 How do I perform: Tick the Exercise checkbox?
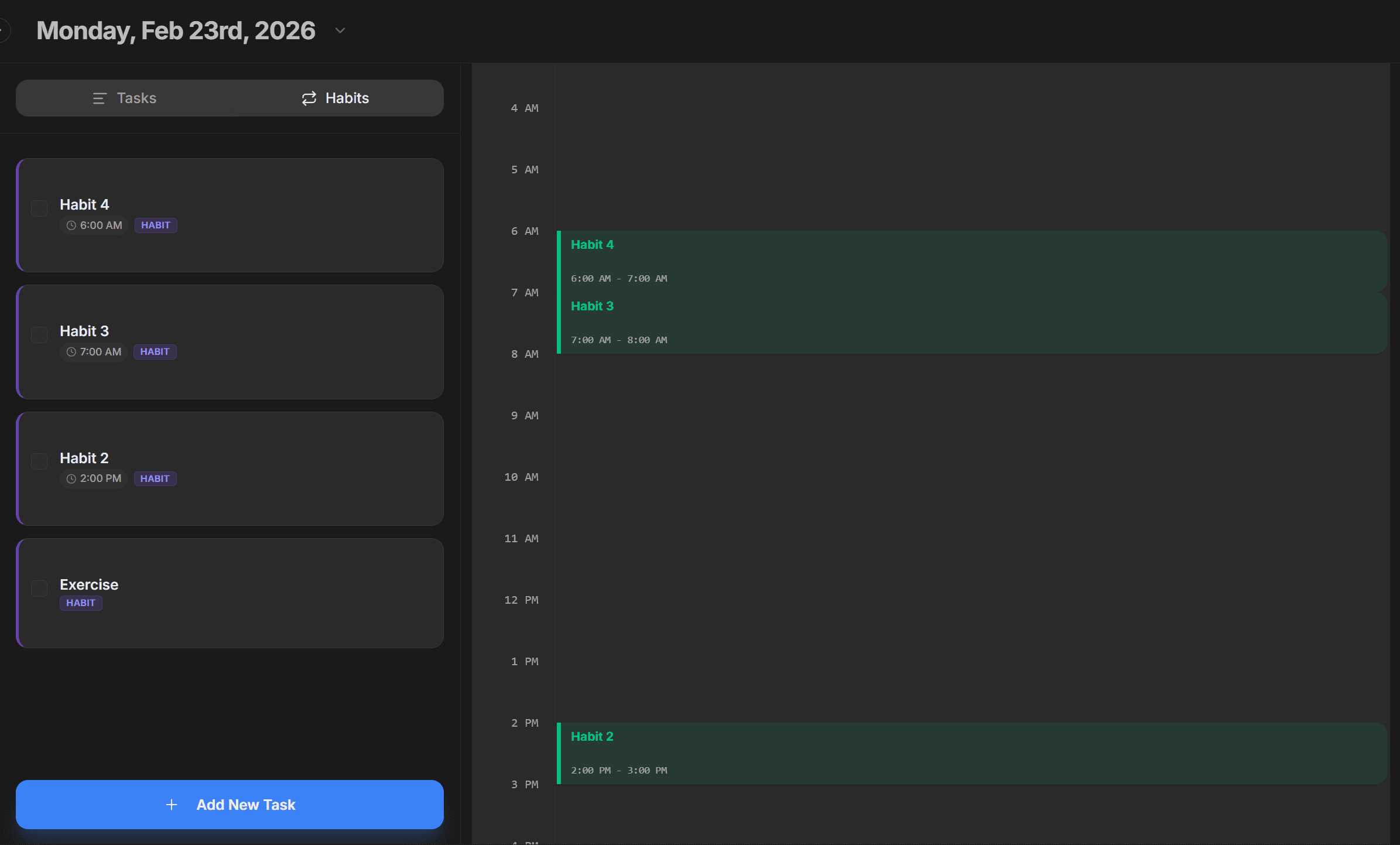pos(39,588)
